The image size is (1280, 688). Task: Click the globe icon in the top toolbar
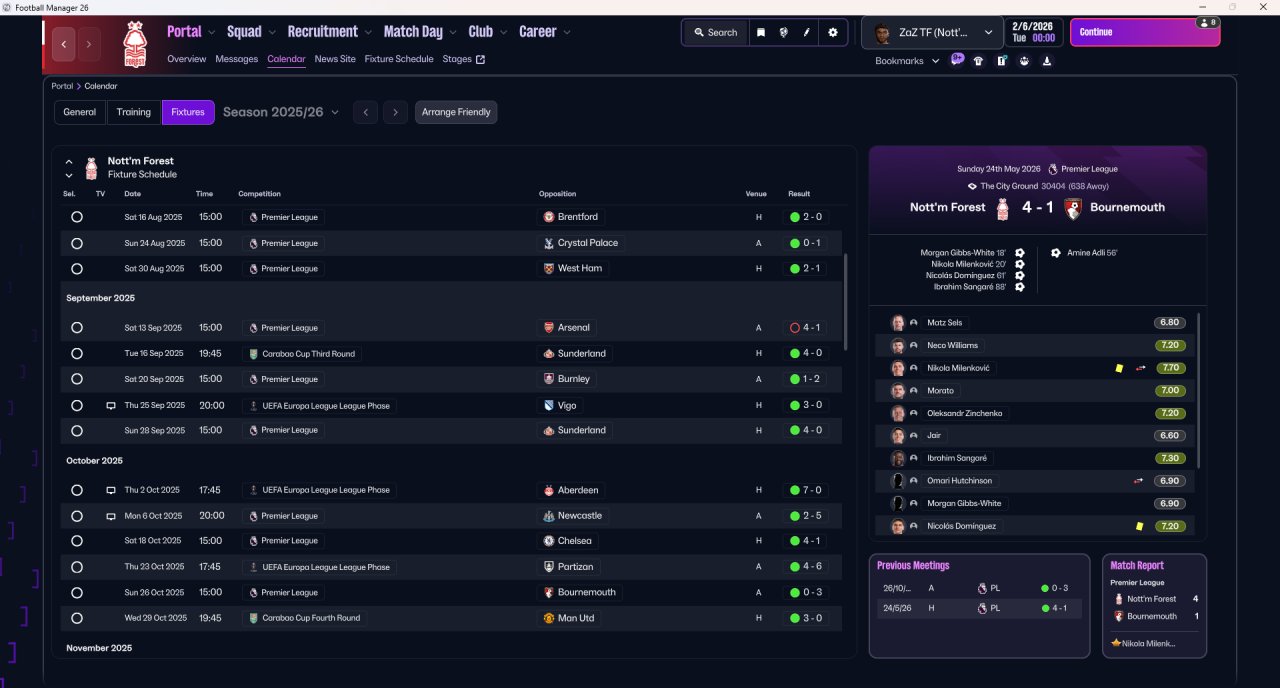coord(784,32)
